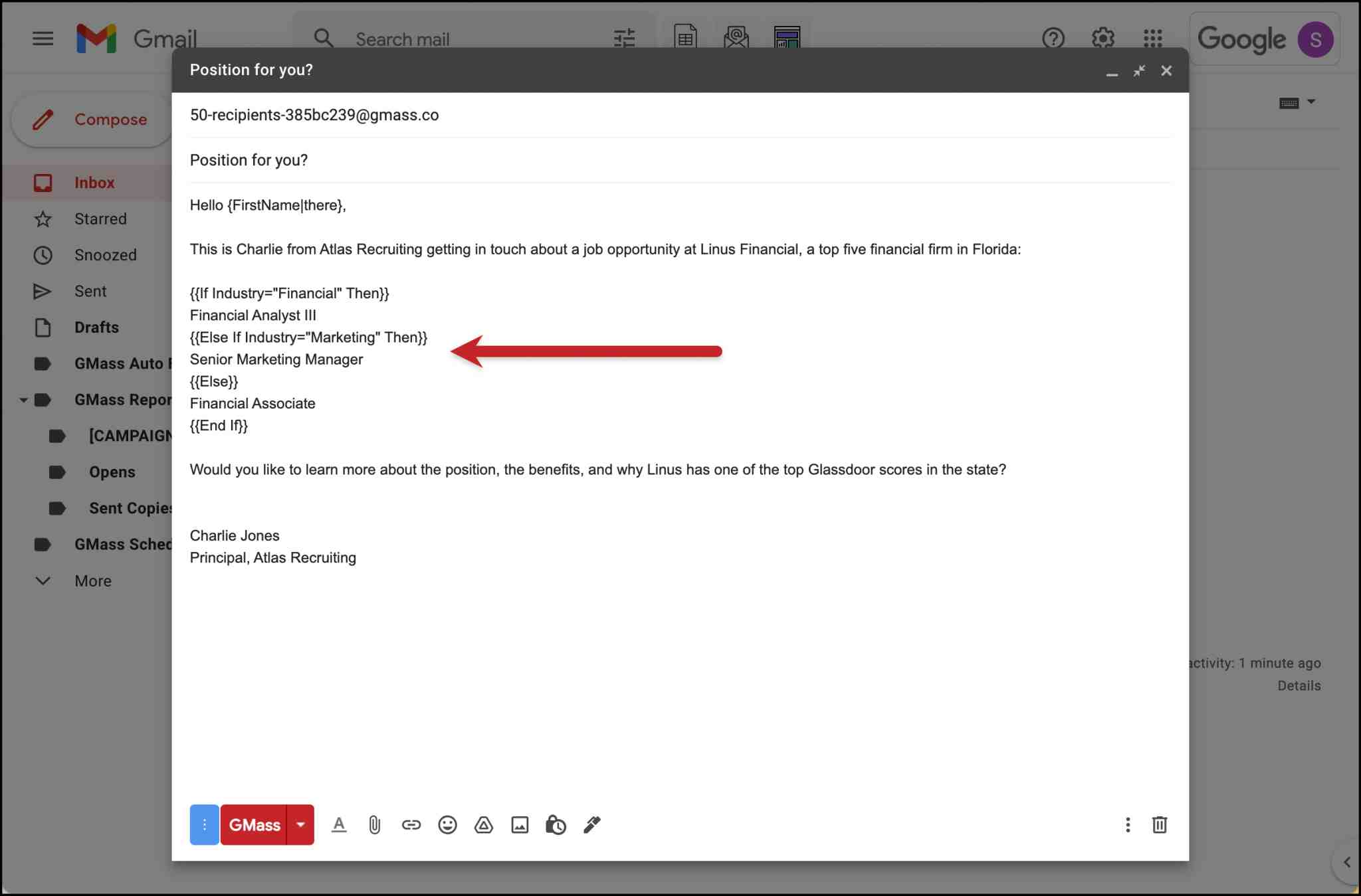Open the main Gmail hamburger menu
This screenshot has height=896, width=1361.
[43, 39]
